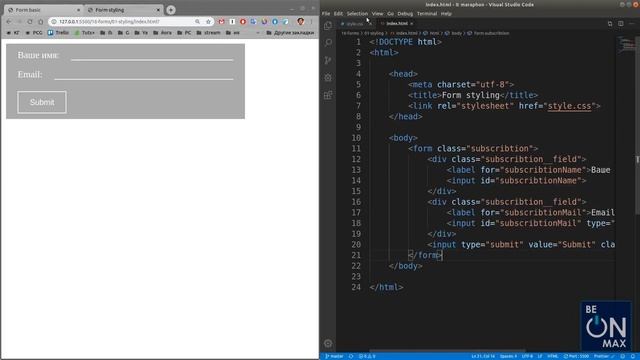The width and height of the screenshot is (640, 360).
Task: Open the Chrome three-dot menu
Action: pos(311,21)
